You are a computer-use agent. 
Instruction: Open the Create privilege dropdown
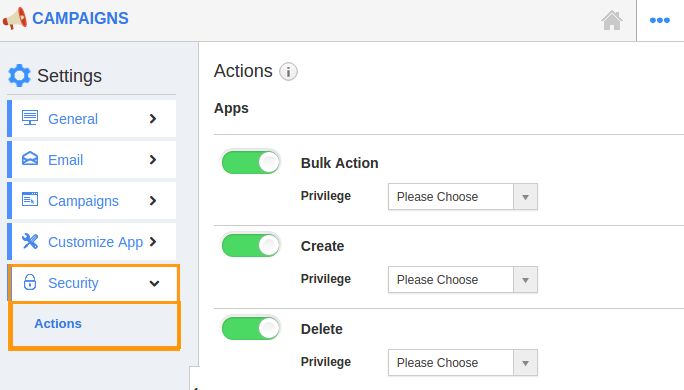[463, 280]
